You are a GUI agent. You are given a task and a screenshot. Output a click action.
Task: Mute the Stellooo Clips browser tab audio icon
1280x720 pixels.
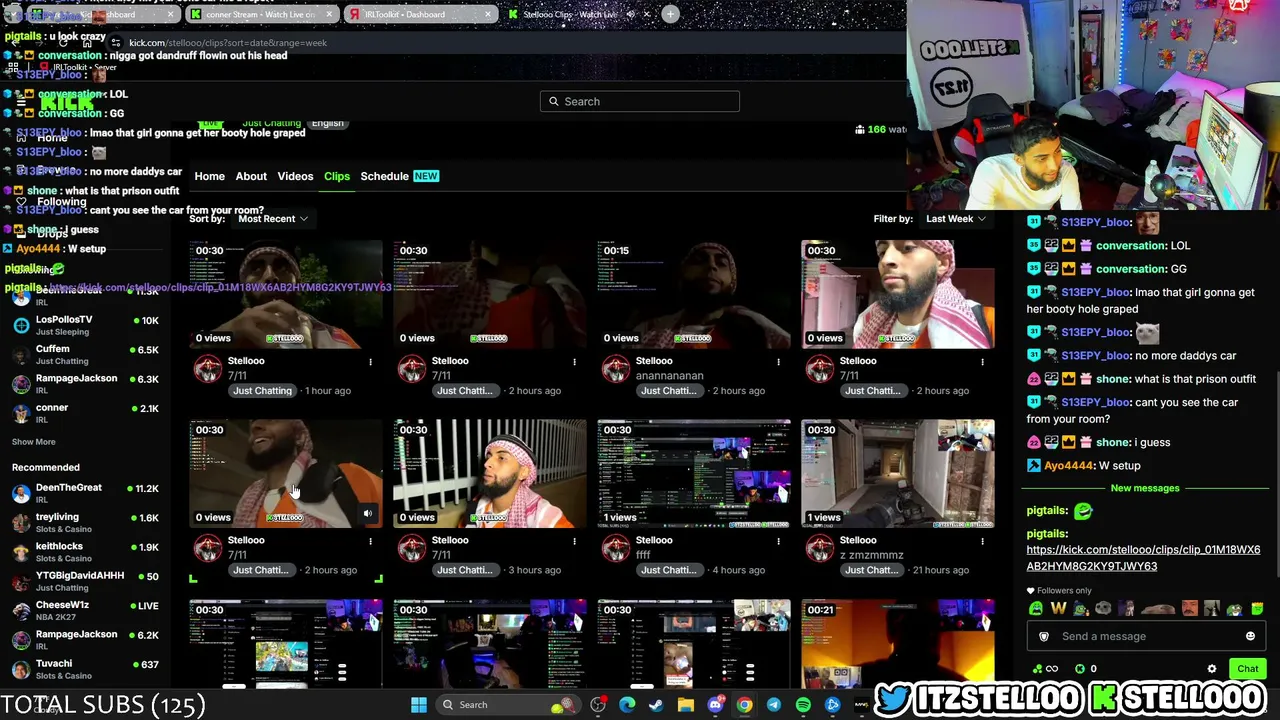[x=631, y=15]
